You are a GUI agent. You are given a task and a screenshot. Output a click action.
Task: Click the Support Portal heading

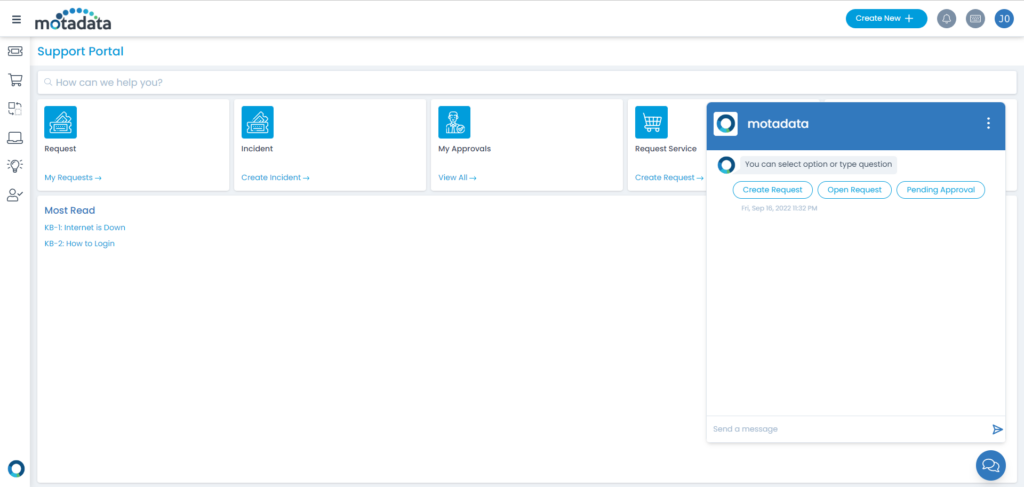pyautogui.click(x=80, y=52)
